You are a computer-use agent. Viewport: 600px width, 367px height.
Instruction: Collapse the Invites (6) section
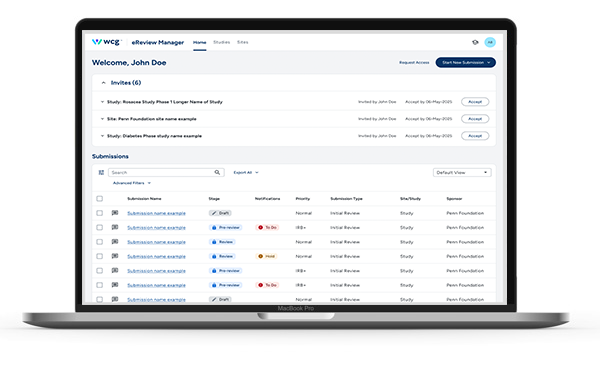[103, 83]
